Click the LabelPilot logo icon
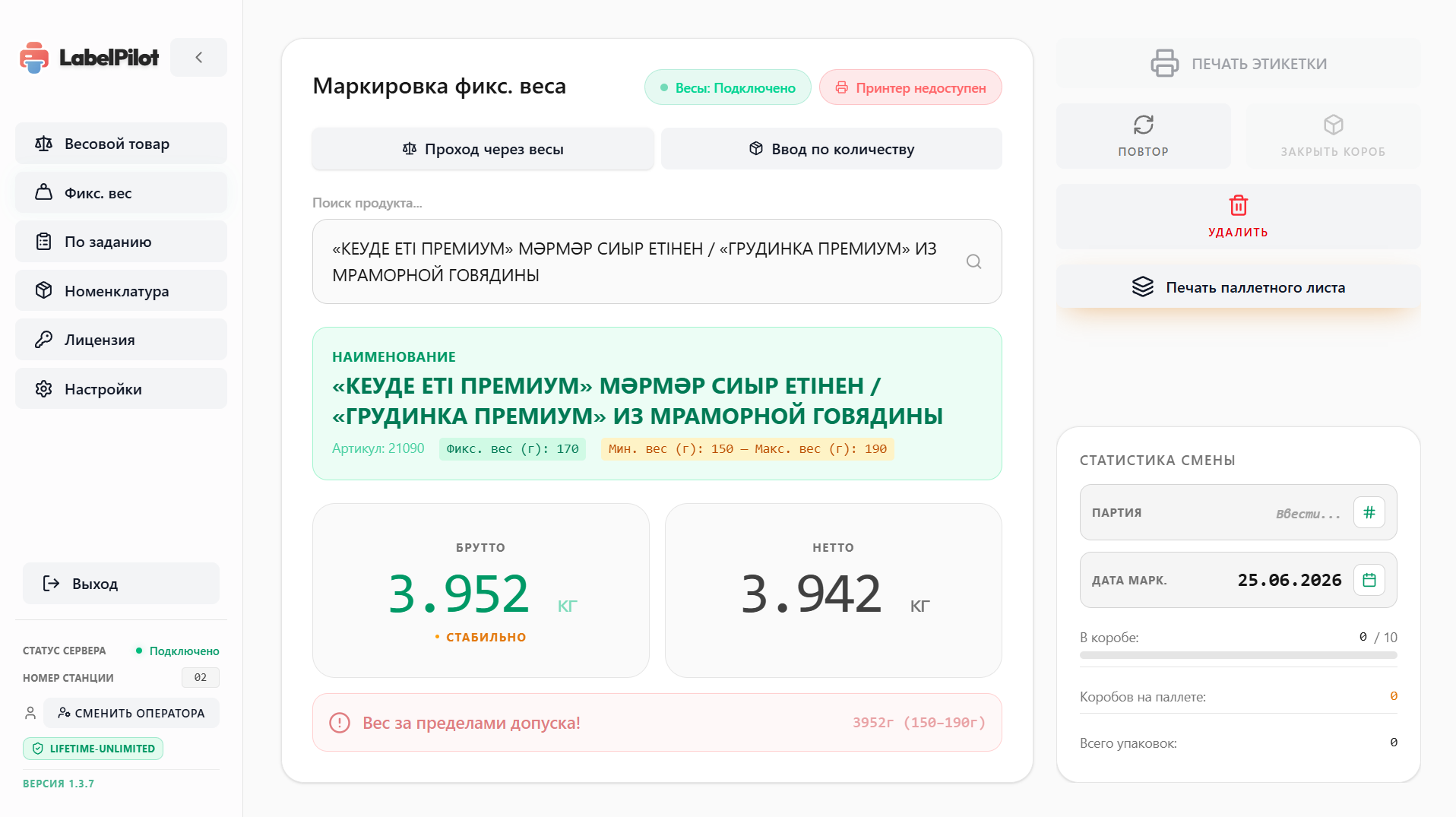Screen dimensions: 1456x817 click(34, 58)
